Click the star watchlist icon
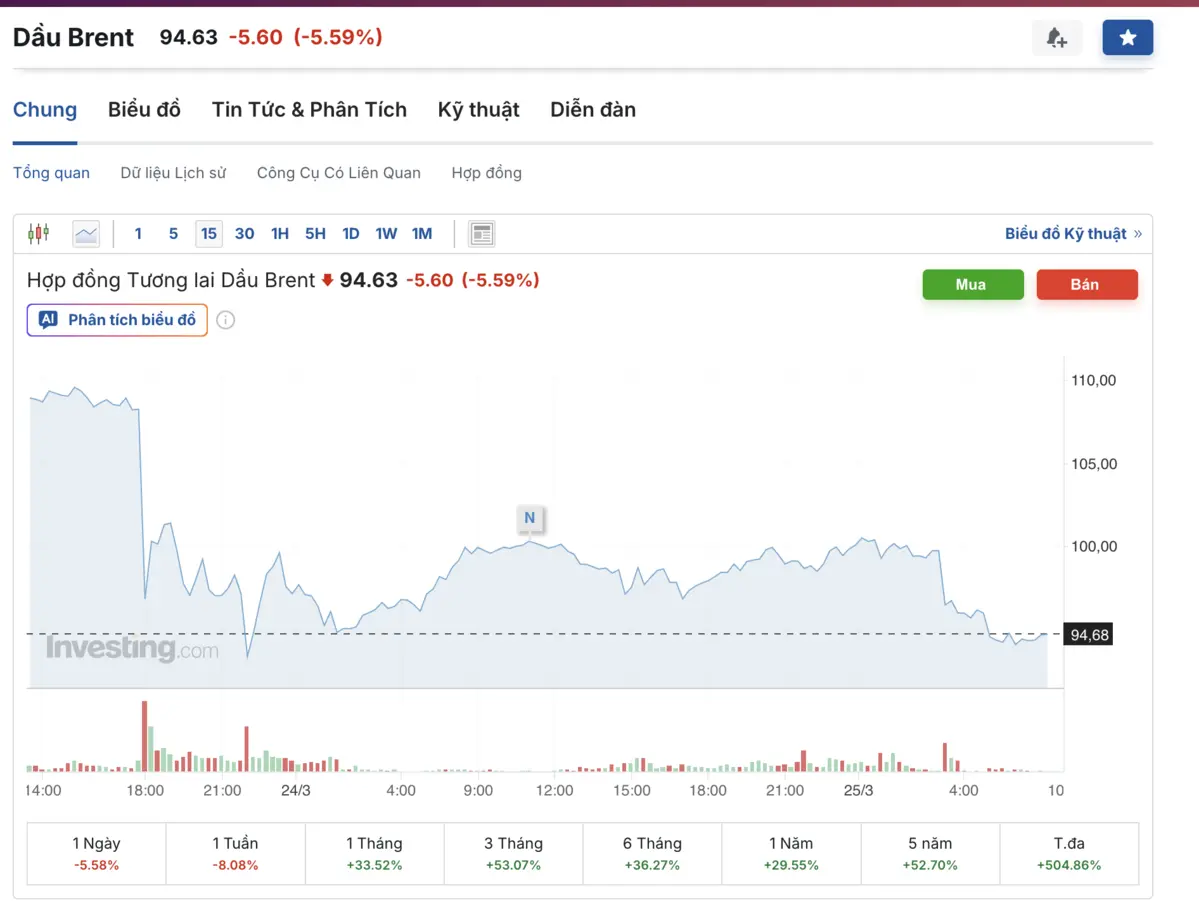The image size is (1199, 914). [1127, 38]
